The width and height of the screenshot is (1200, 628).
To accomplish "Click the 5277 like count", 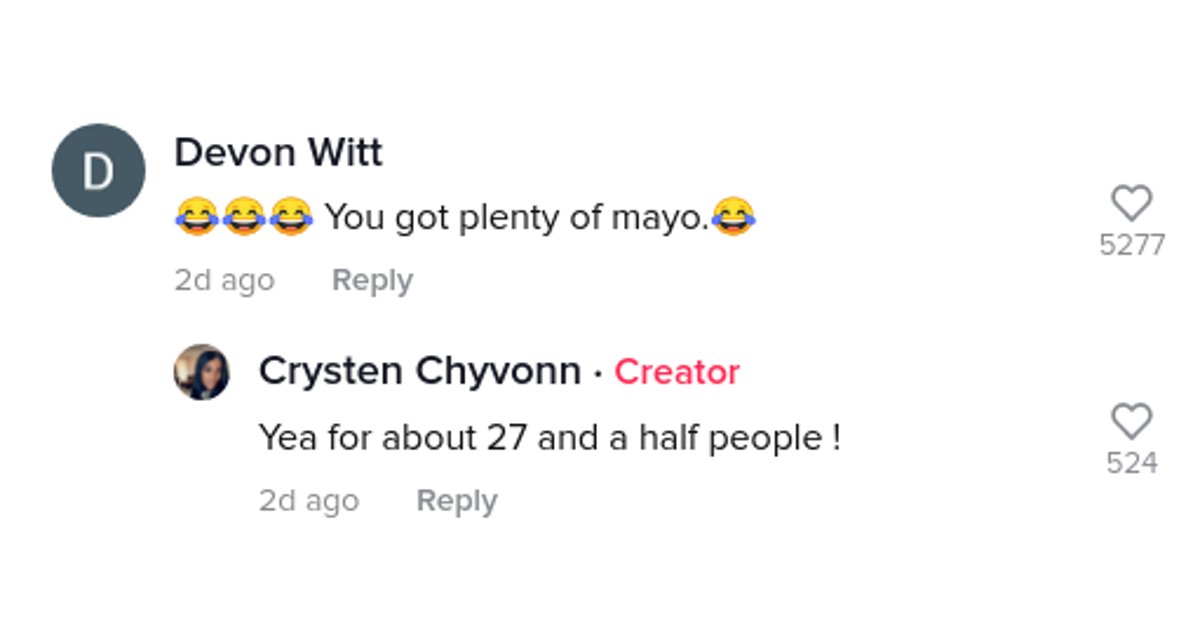I will pyautogui.click(x=1132, y=245).
